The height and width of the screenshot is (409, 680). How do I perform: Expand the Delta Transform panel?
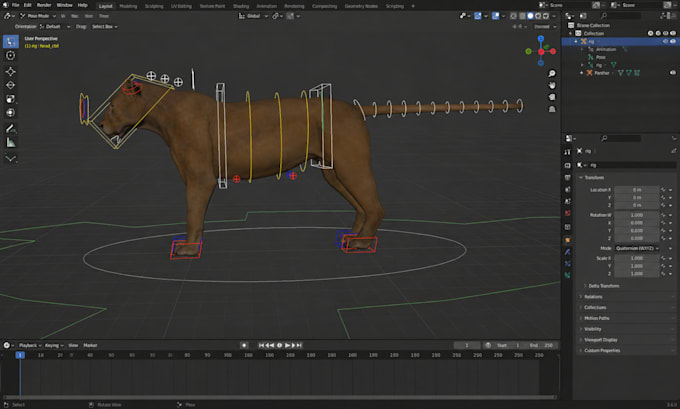tap(603, 286)
